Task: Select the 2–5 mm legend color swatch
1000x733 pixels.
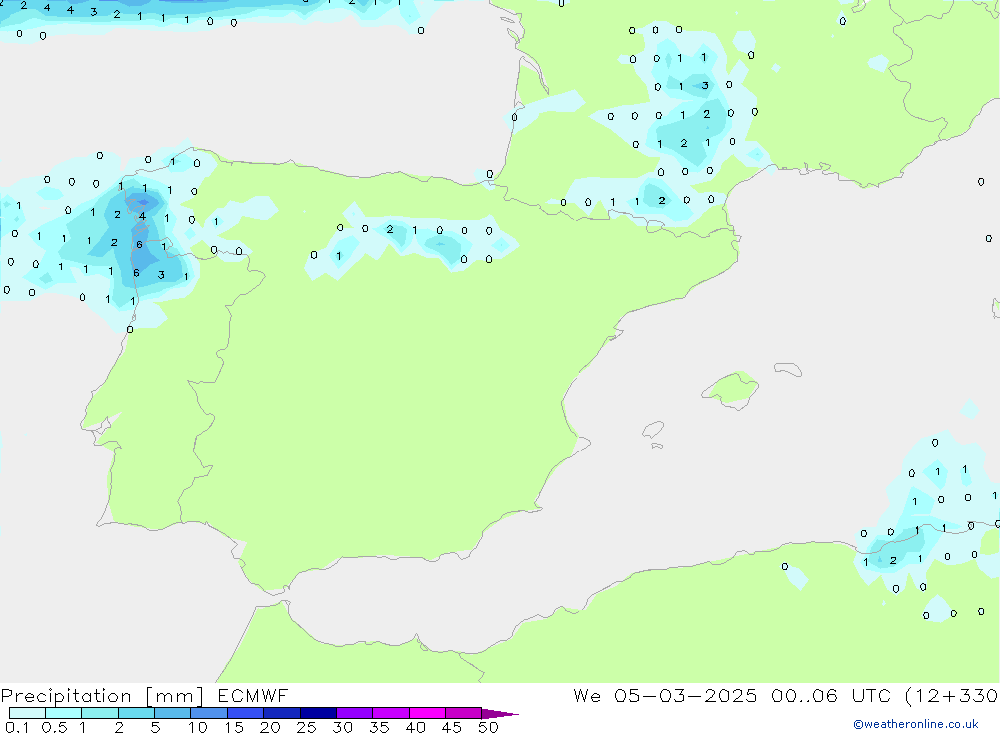Action: coord(136,713)
